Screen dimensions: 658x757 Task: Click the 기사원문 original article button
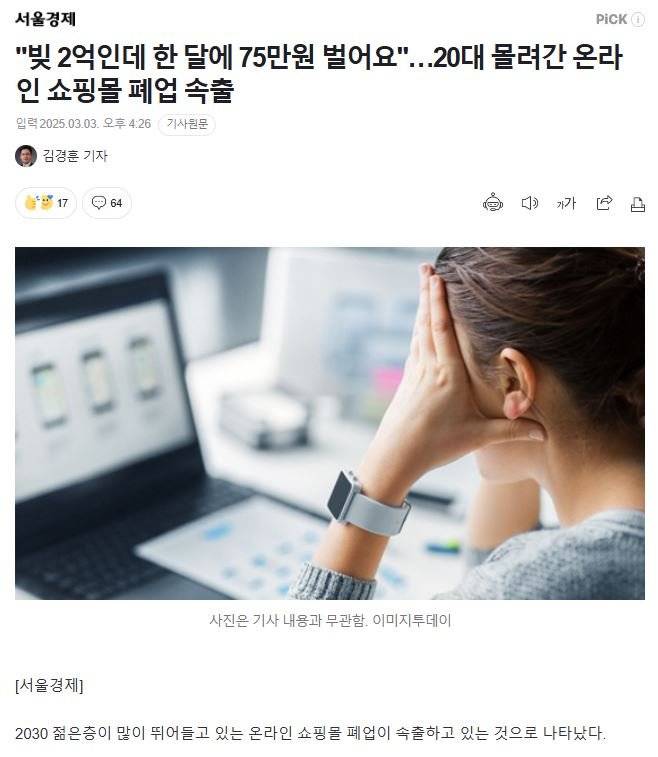187,124
